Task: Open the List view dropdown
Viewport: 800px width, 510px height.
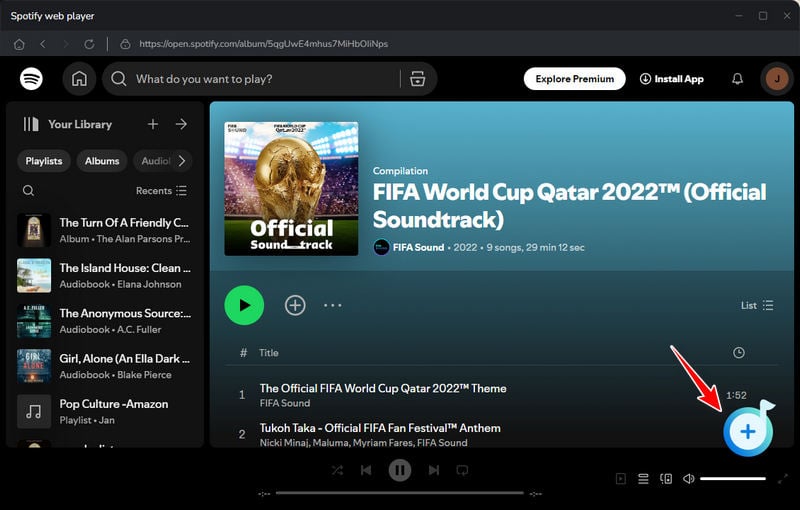Action: tap(757, 305)
